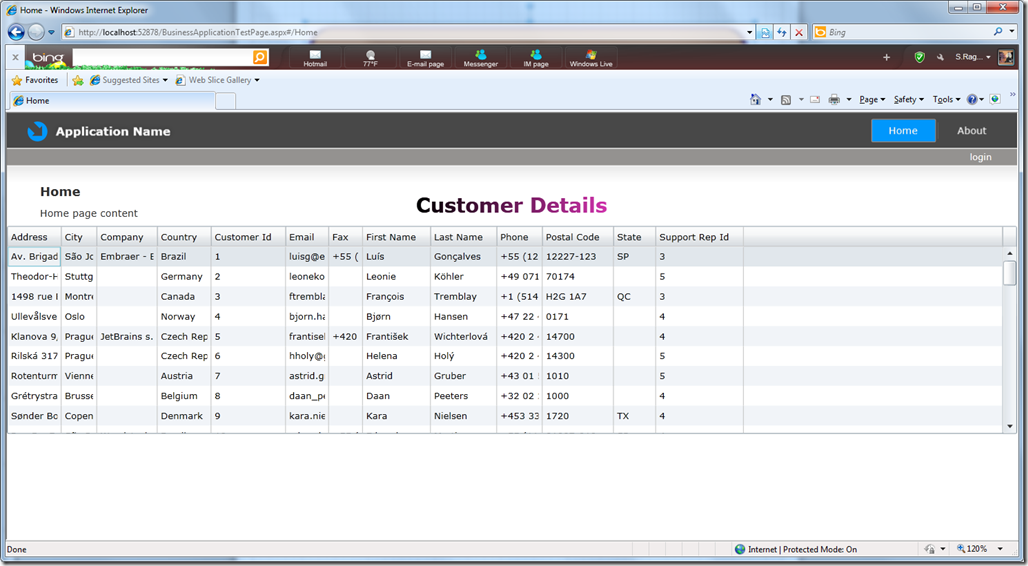The image size is (1028, 566).
Task: Open the Favorites button
Action: pos(35,80)
